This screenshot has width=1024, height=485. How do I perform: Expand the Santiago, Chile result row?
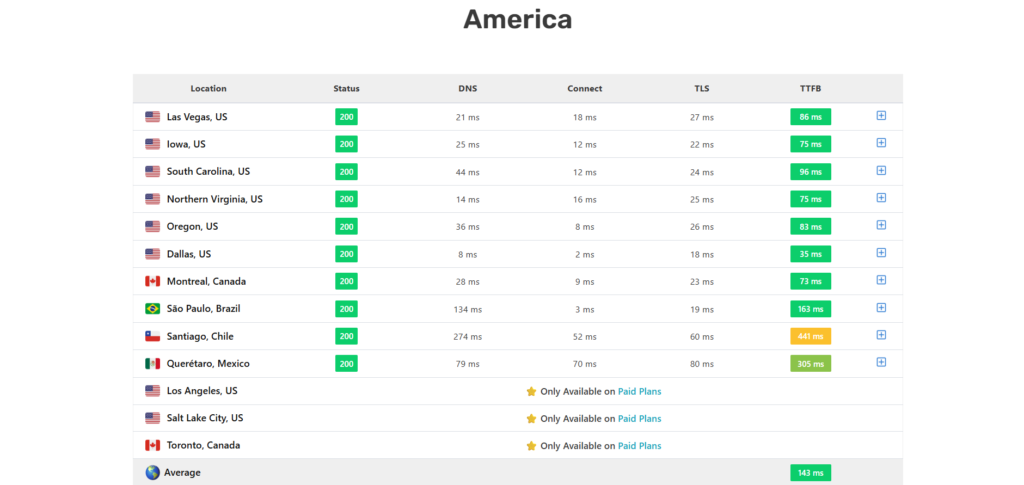pyautogui.click(x=881, y=335)
